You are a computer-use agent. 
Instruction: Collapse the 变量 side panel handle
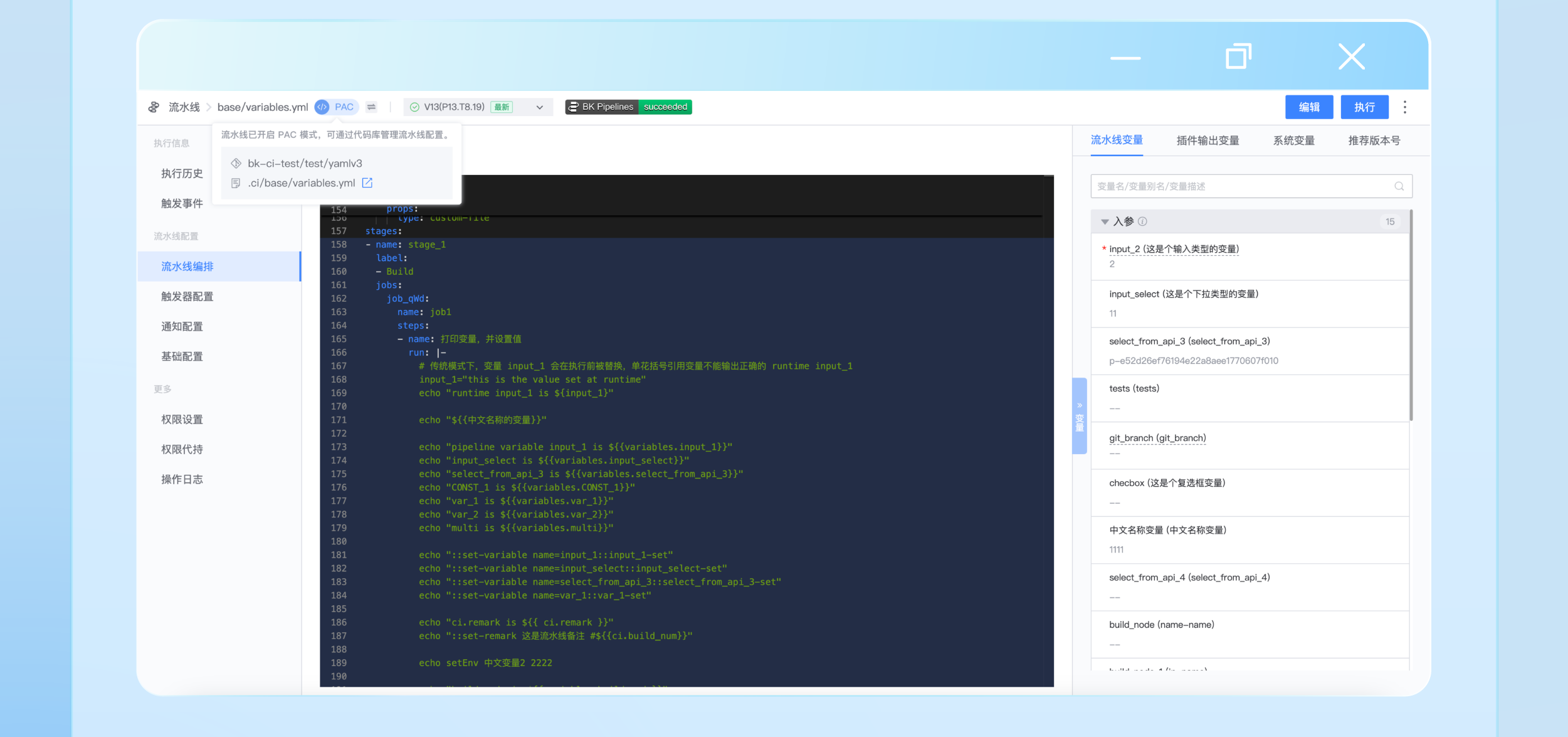(1079, 416)
